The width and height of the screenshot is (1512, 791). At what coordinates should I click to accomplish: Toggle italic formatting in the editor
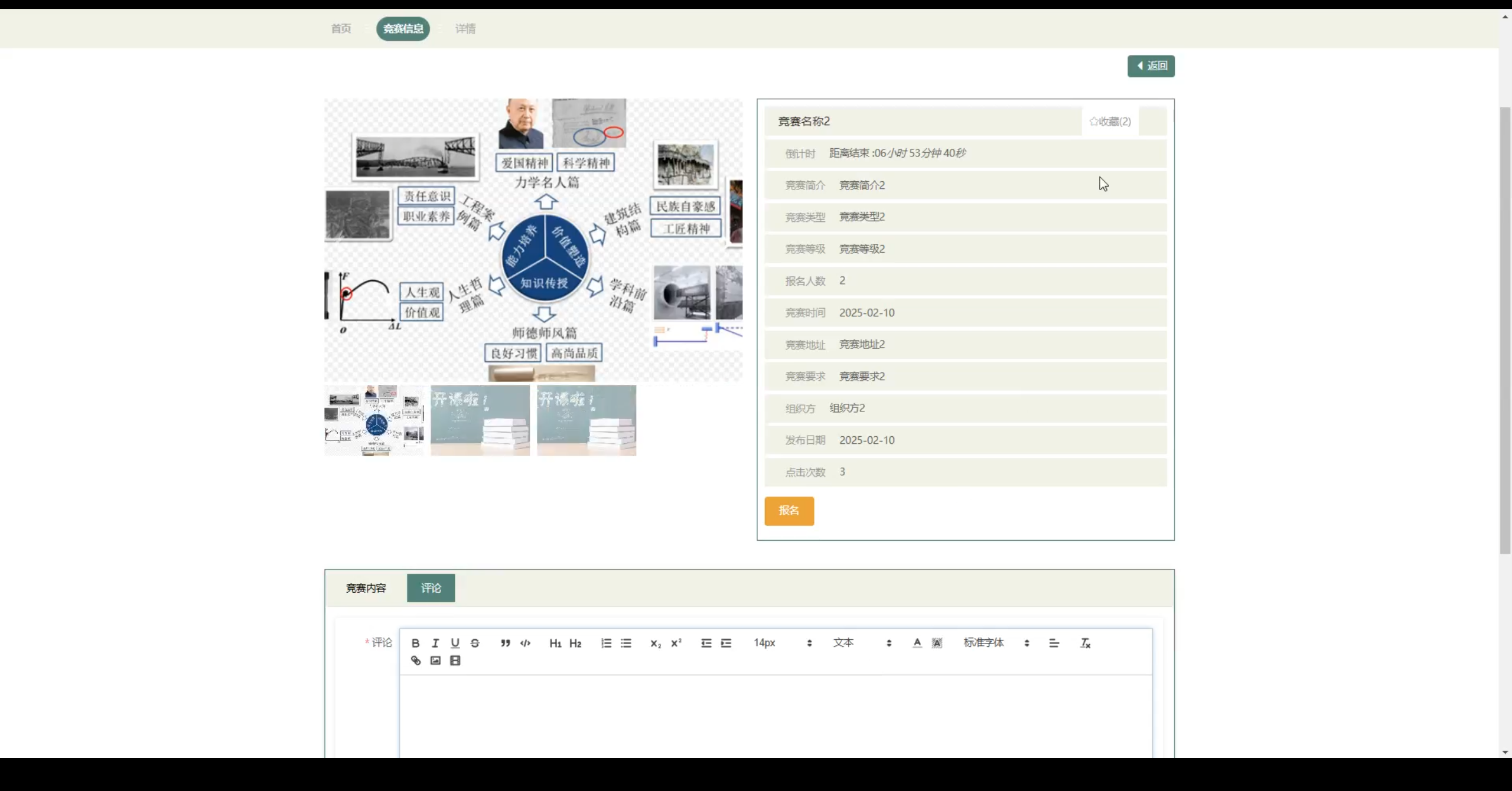tap(435, 643)
